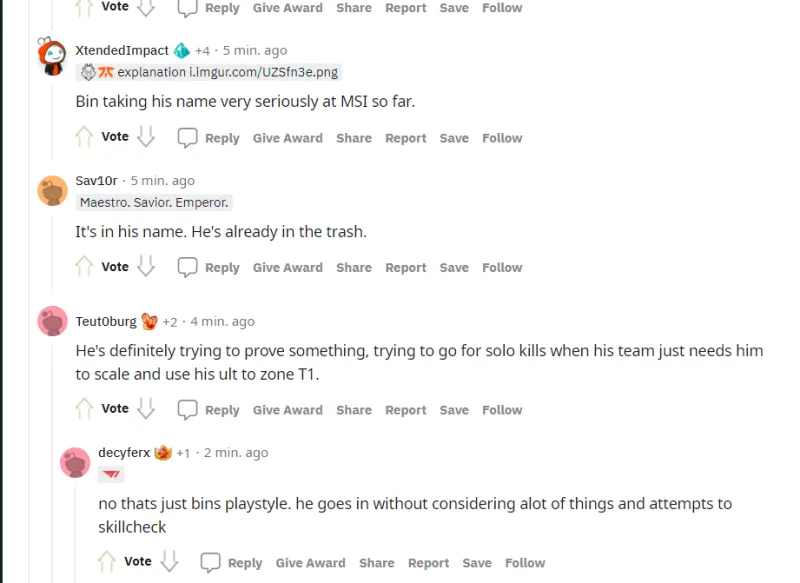Open the imgur explanation flair link
Viewport: 800px width, 583px height.
coord(228,72)
